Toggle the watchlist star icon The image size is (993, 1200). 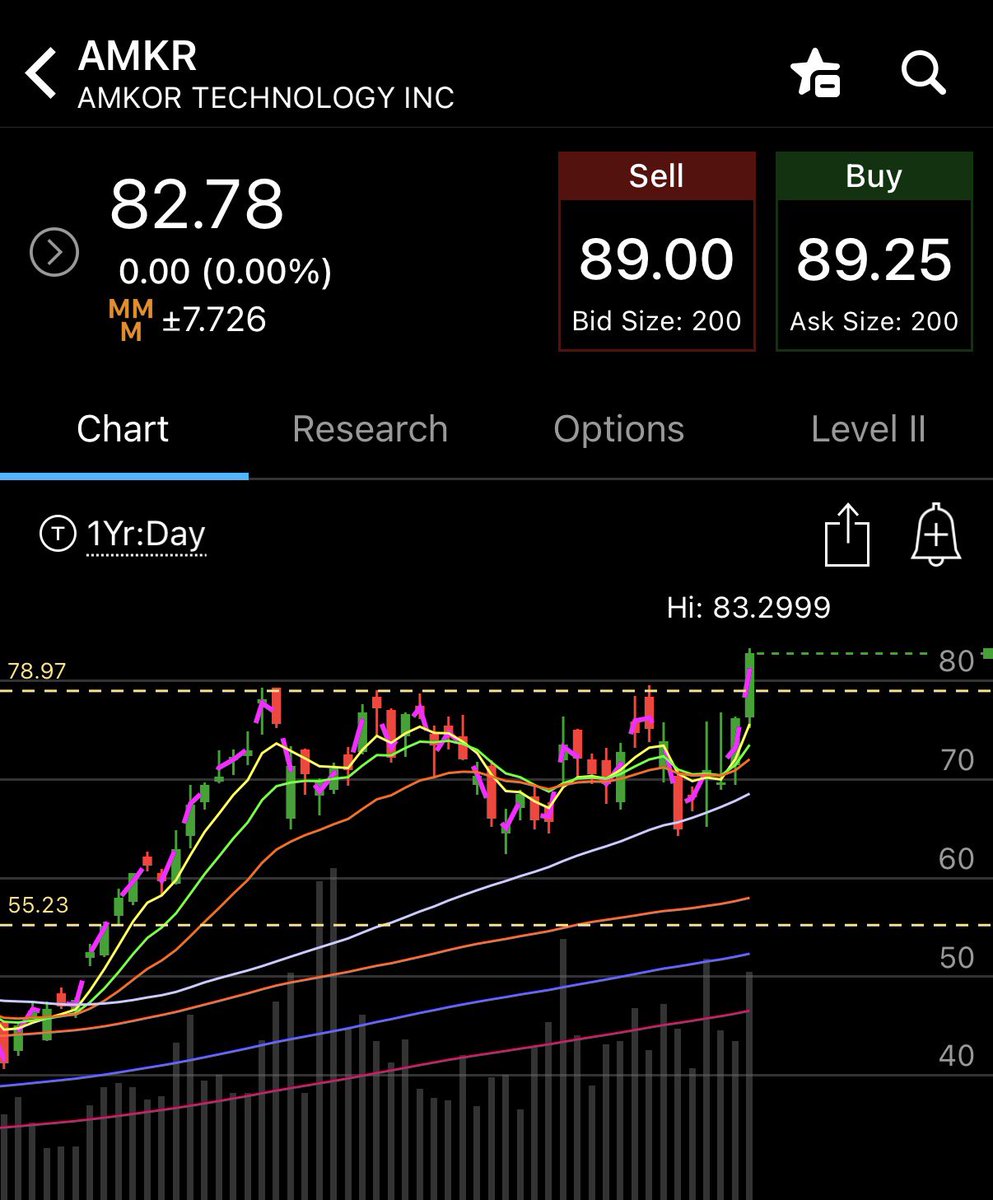tap(815, 74)
